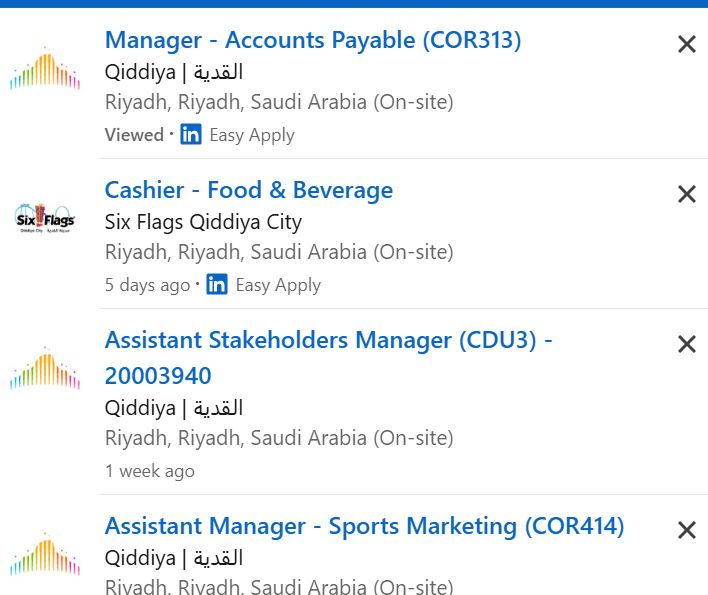Dismiss the Manager - Accounts Payable job
The image size is (708, 595).
686,44
